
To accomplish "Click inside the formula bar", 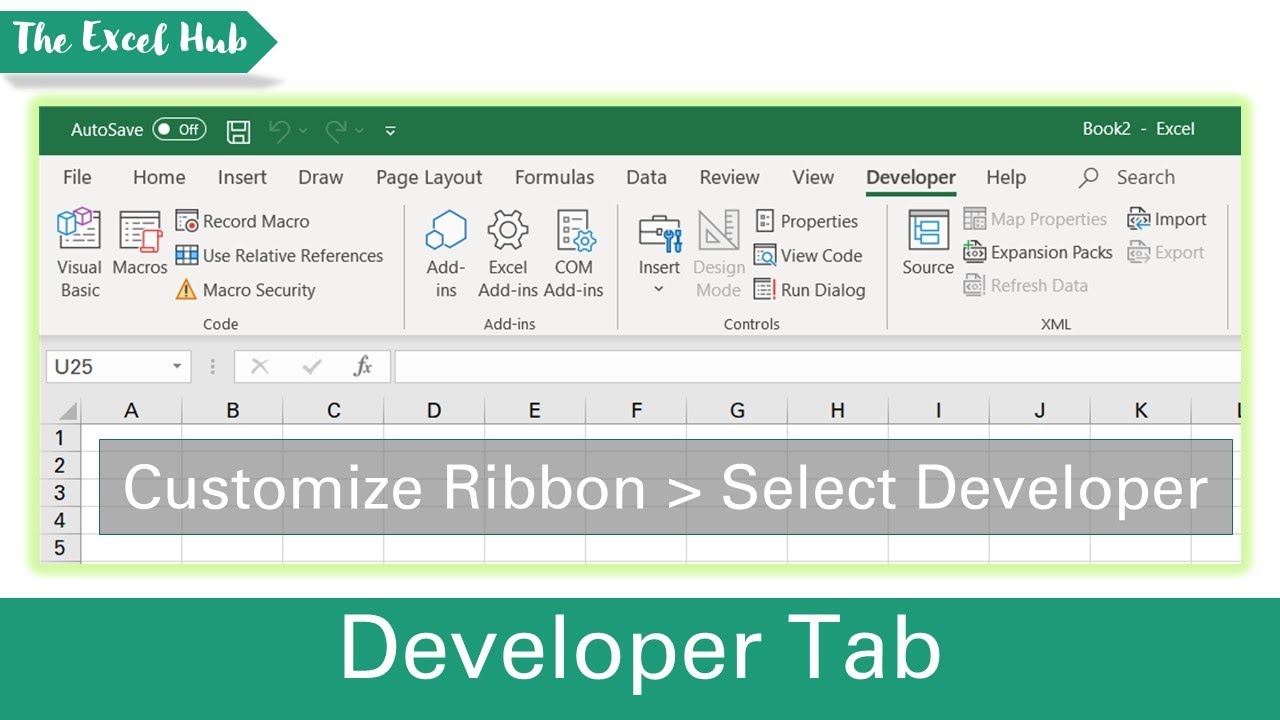I will click(817, 366).
